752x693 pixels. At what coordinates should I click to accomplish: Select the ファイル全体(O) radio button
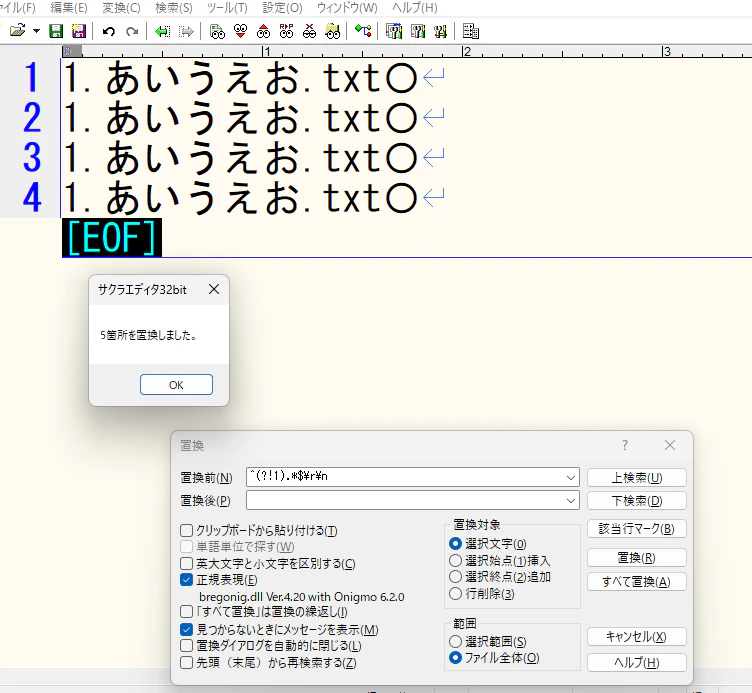(x=455, y=658)
